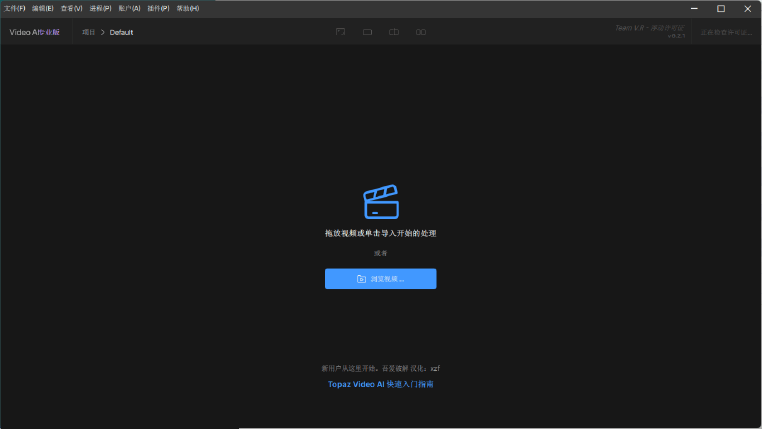
Task: Switch to crop preview layout icon
Action: pos(341,32)
